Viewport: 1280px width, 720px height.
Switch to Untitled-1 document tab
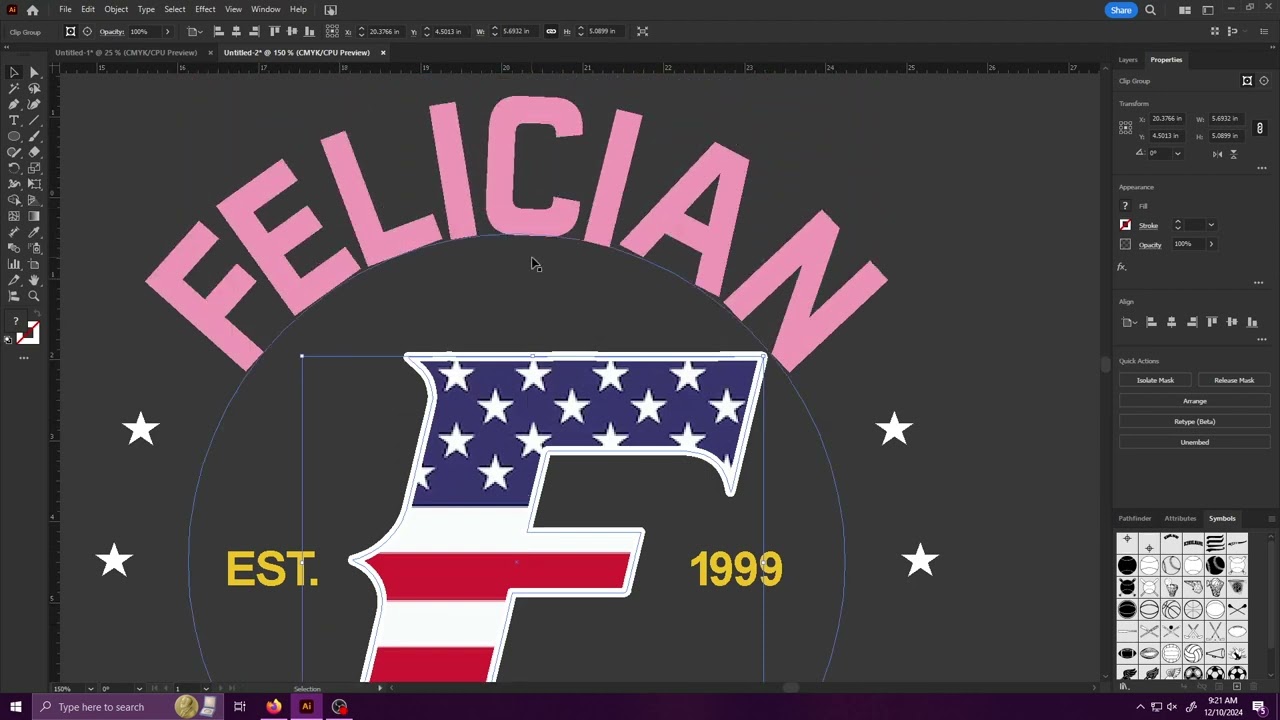(126, 52)
